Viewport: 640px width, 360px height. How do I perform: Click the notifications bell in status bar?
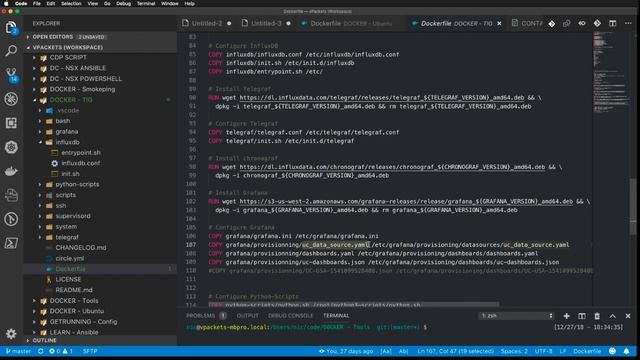pos(626,351)
